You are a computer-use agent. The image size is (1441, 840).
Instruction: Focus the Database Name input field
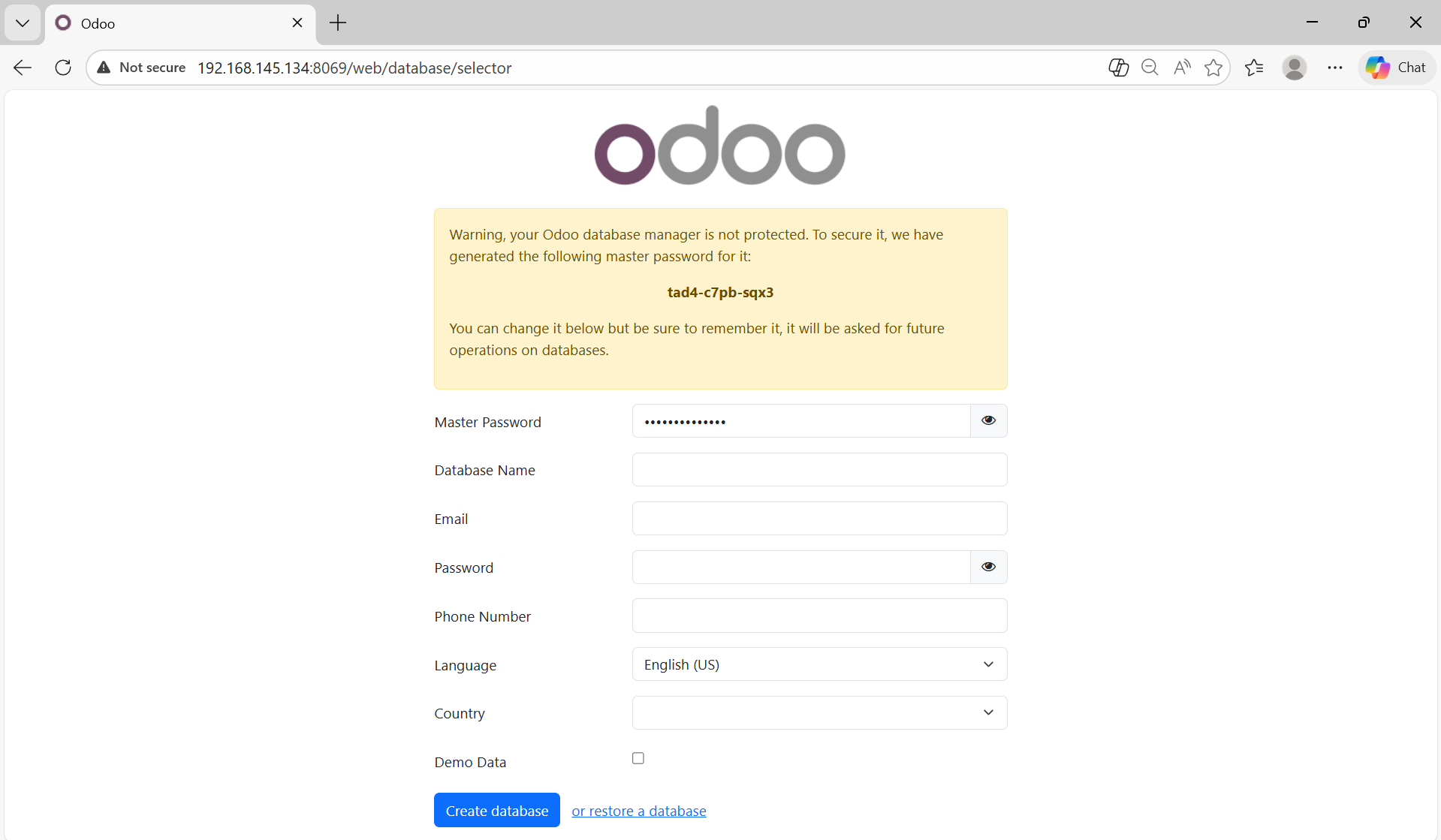[x=819, y=470]
